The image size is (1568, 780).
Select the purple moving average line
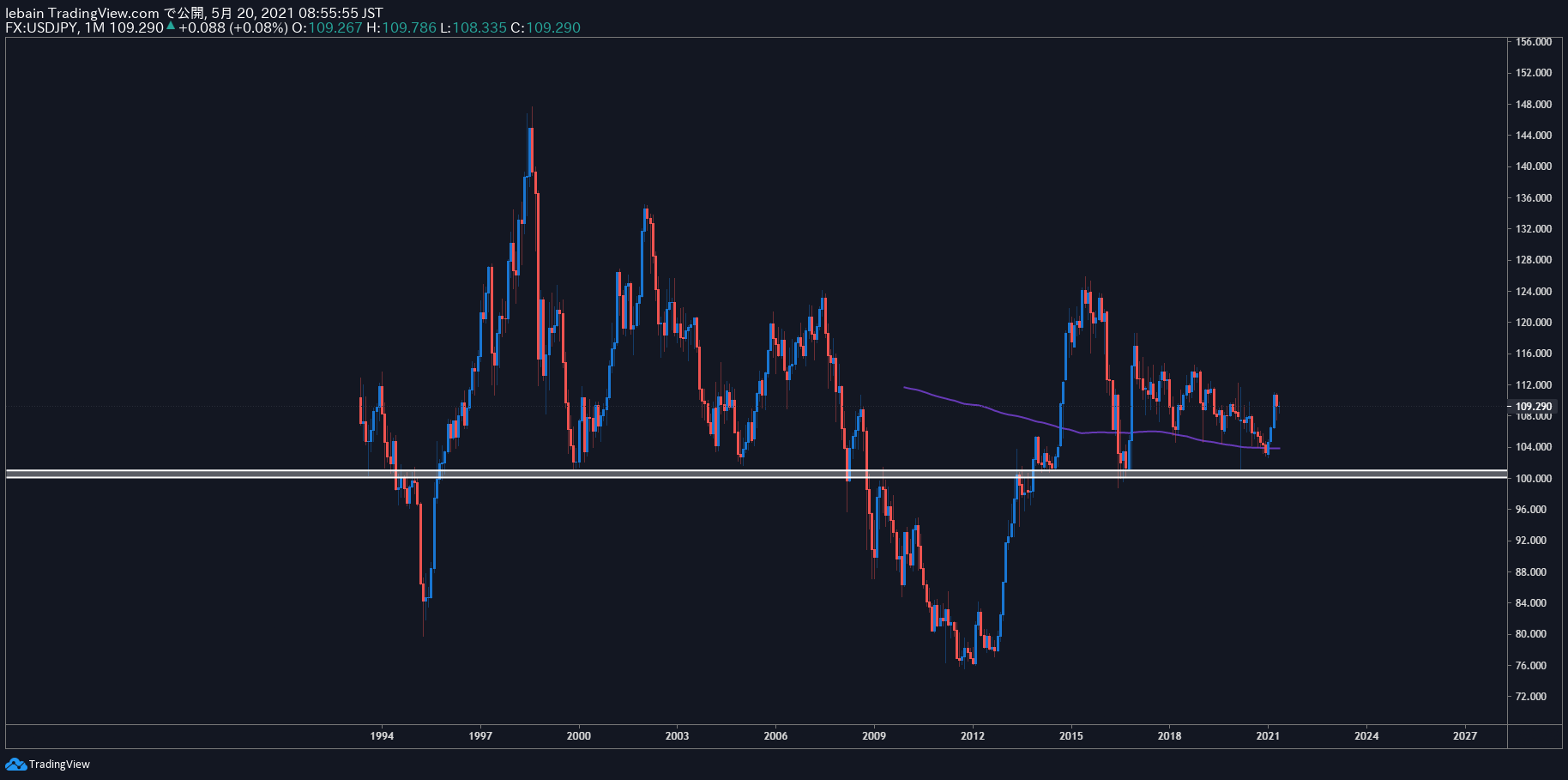pos(1091,432)
